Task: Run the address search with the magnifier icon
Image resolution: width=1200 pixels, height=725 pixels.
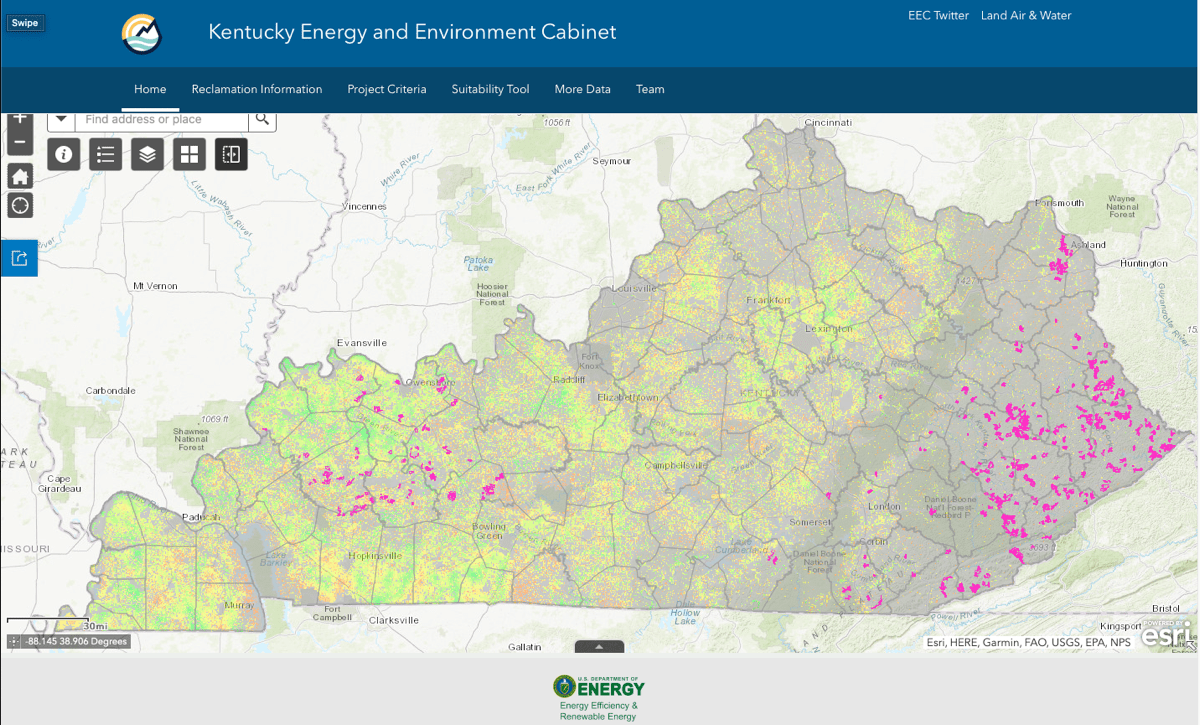Action: (262, 120)
